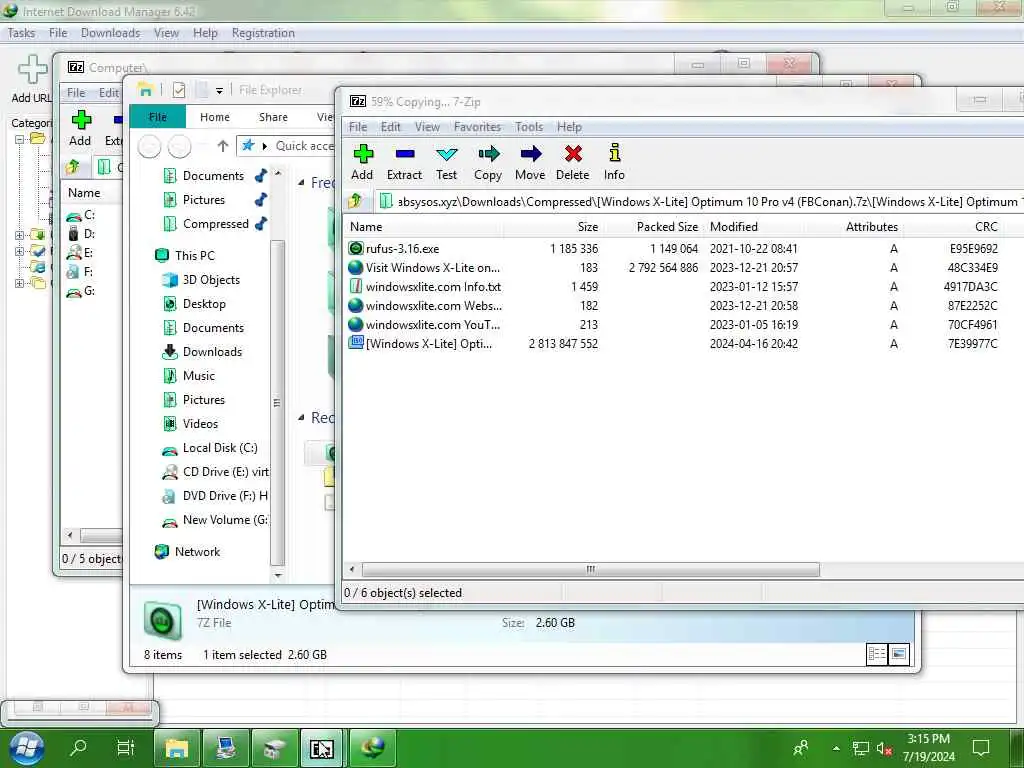
Task: Select the windowsxlite.com Info.txt file
Action: click(433, 287)
